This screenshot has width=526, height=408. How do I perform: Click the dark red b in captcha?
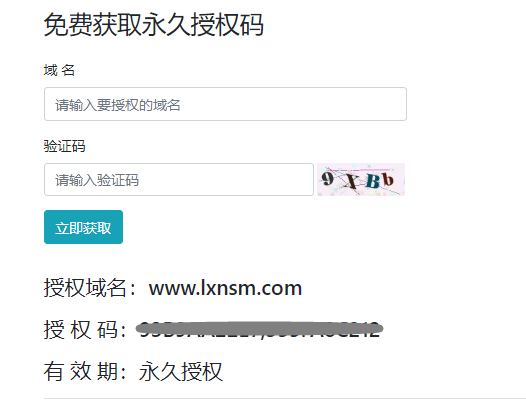coord(388,180)
